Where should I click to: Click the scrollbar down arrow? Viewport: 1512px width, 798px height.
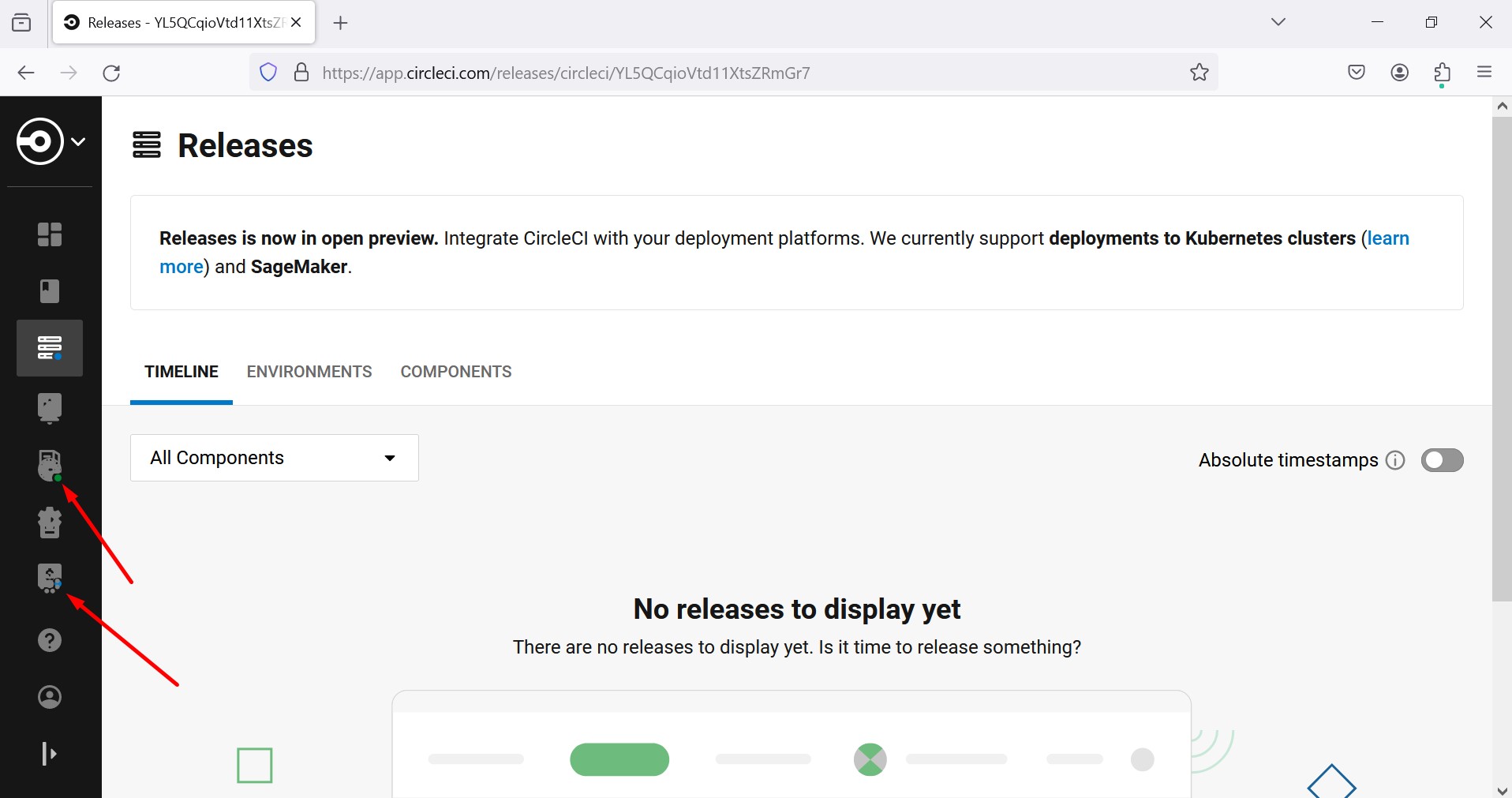click(1502, 790)
